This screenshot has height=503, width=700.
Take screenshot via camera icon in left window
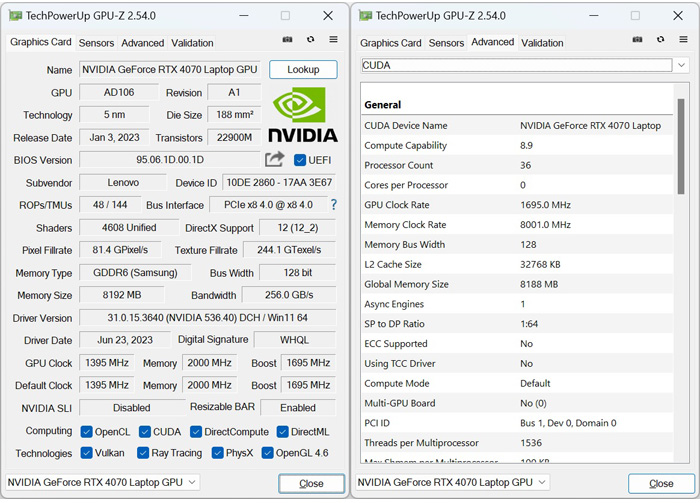click(x=288, y=40)
